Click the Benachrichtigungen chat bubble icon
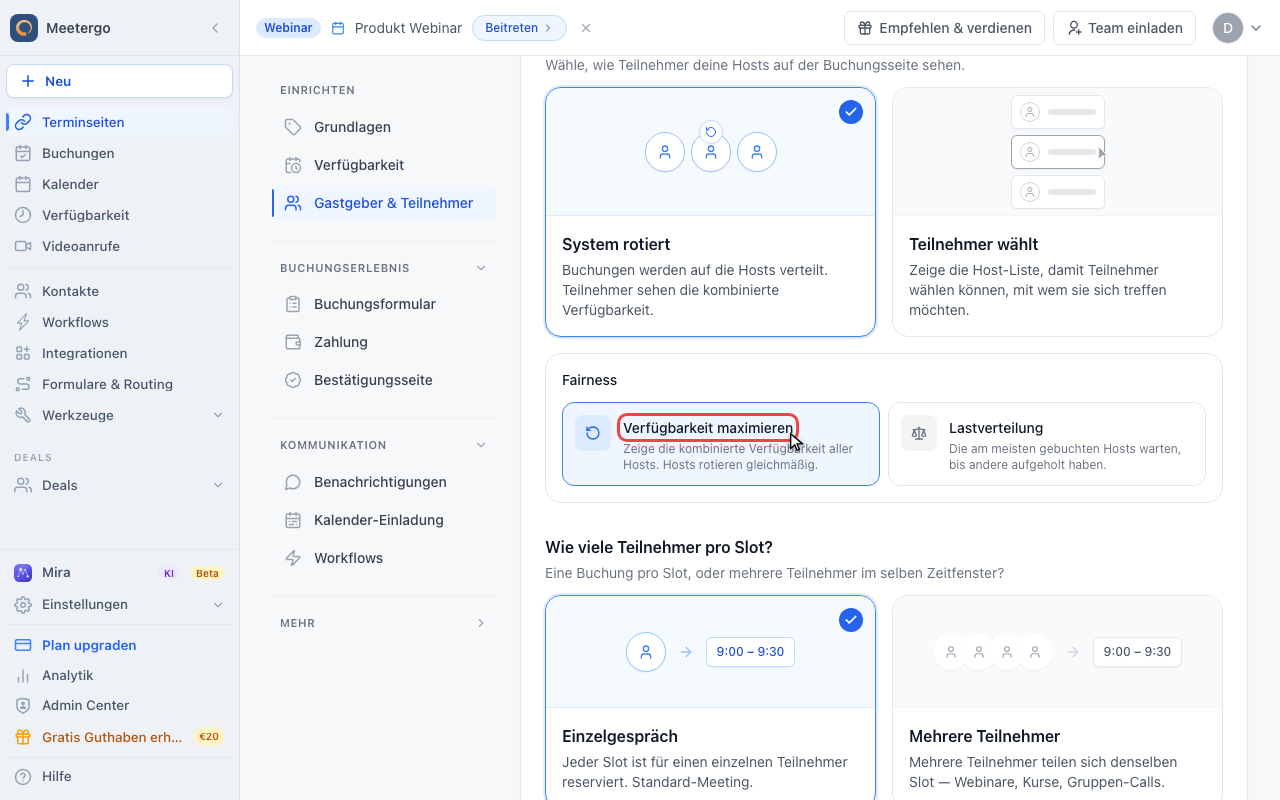The image size is (1280, 800). coord(293,482)
